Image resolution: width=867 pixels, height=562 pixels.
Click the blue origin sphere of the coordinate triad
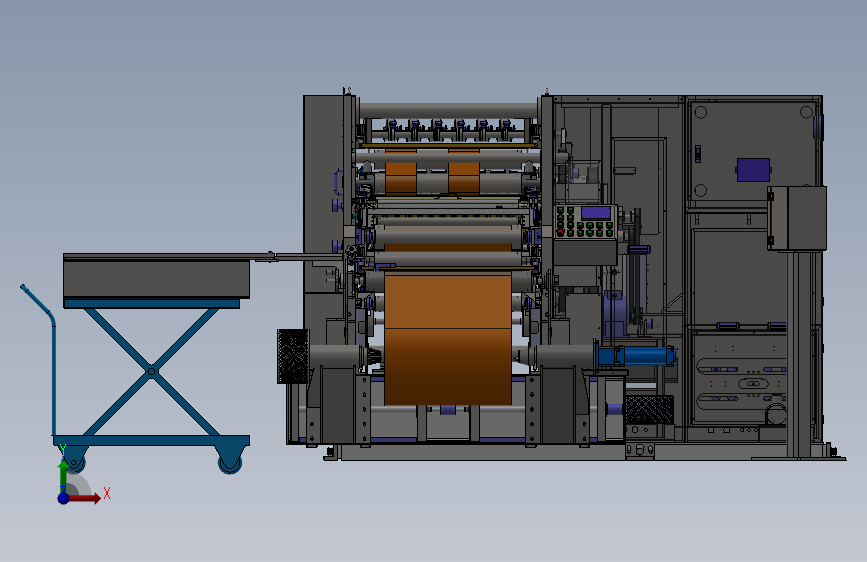pos(64,498)
